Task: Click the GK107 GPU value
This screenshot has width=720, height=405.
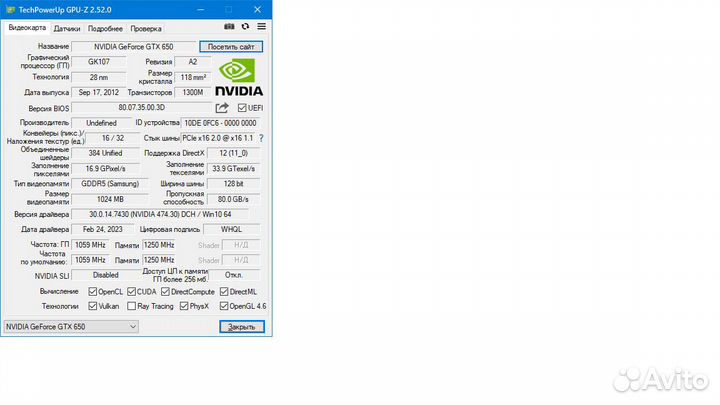Action: tap(99, 62)
